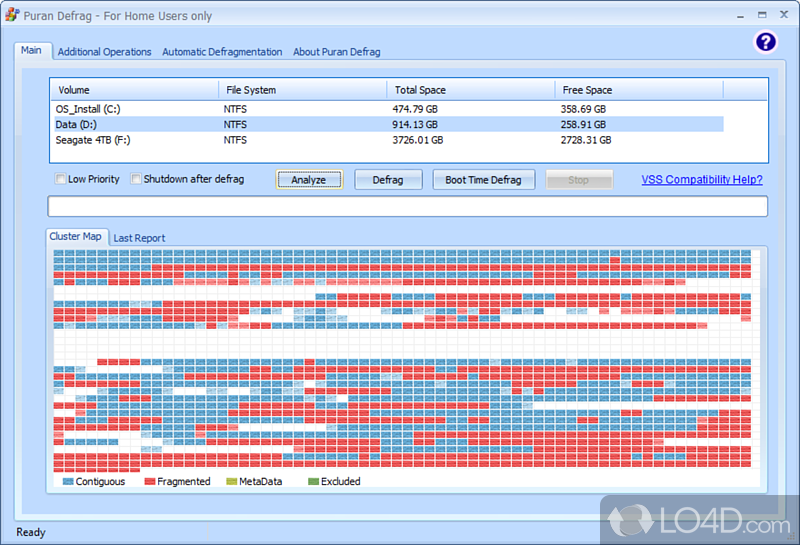Screen dimensions: 800x545
Task: Click the blue help question mark icon
Action: click(x=765, y=41)
